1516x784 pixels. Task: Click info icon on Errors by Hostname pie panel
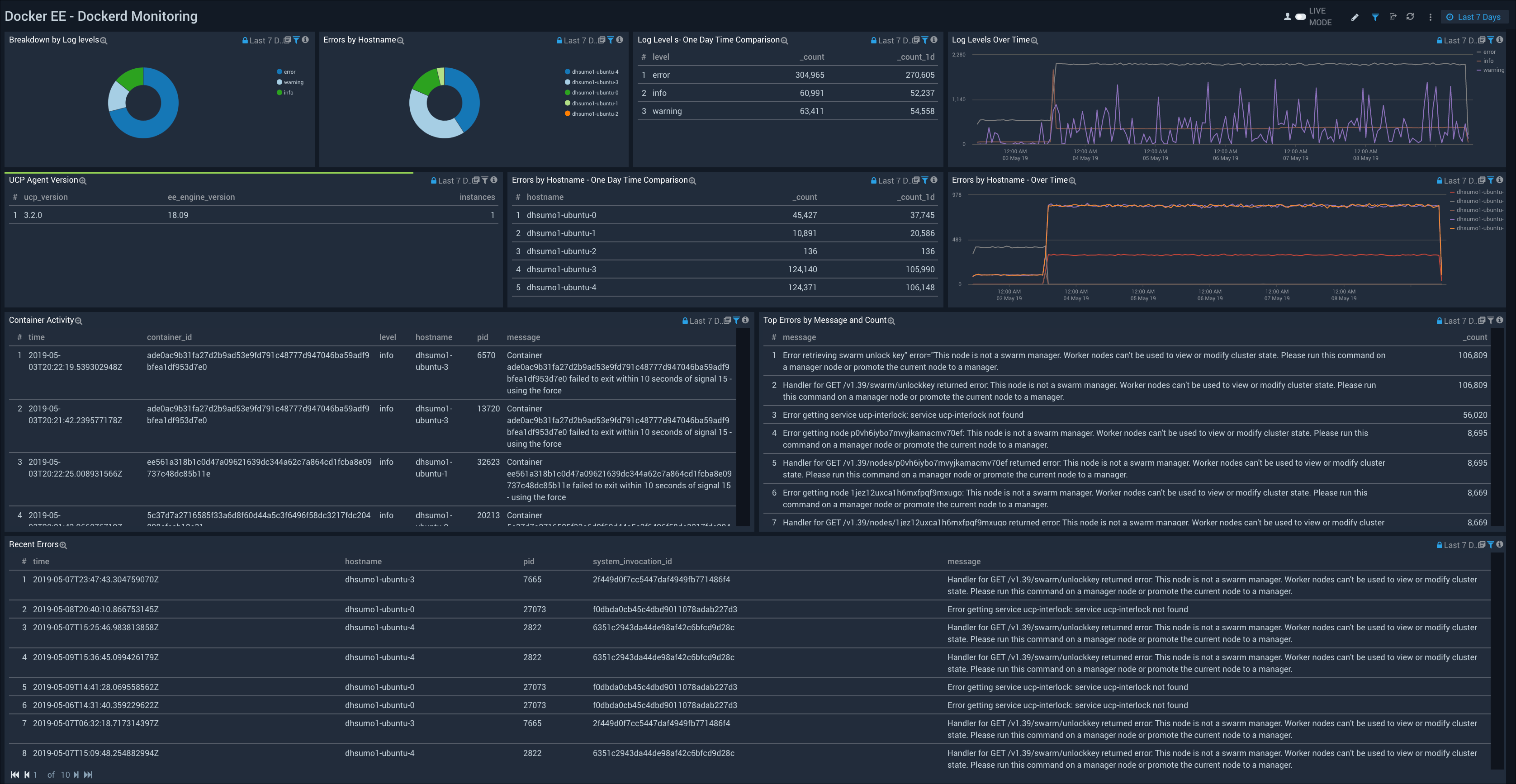620,40
